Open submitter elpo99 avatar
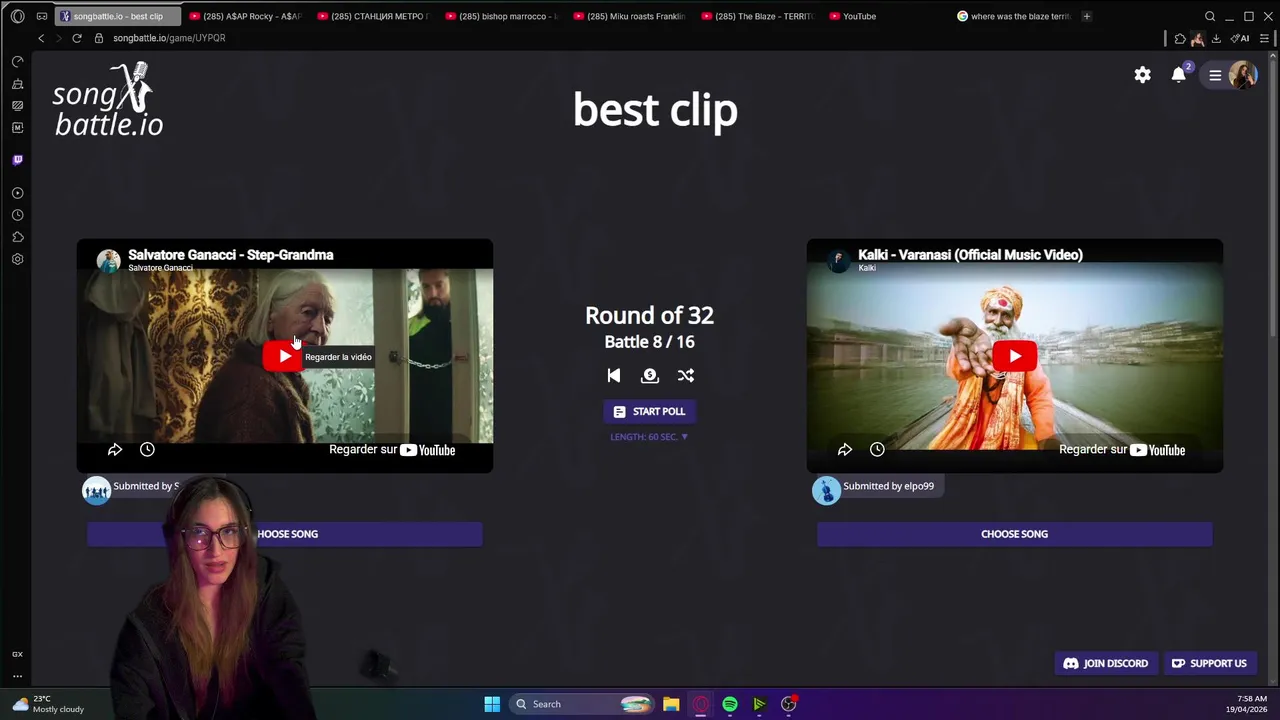Screen dimensions: 1280x720 (826, 490)
